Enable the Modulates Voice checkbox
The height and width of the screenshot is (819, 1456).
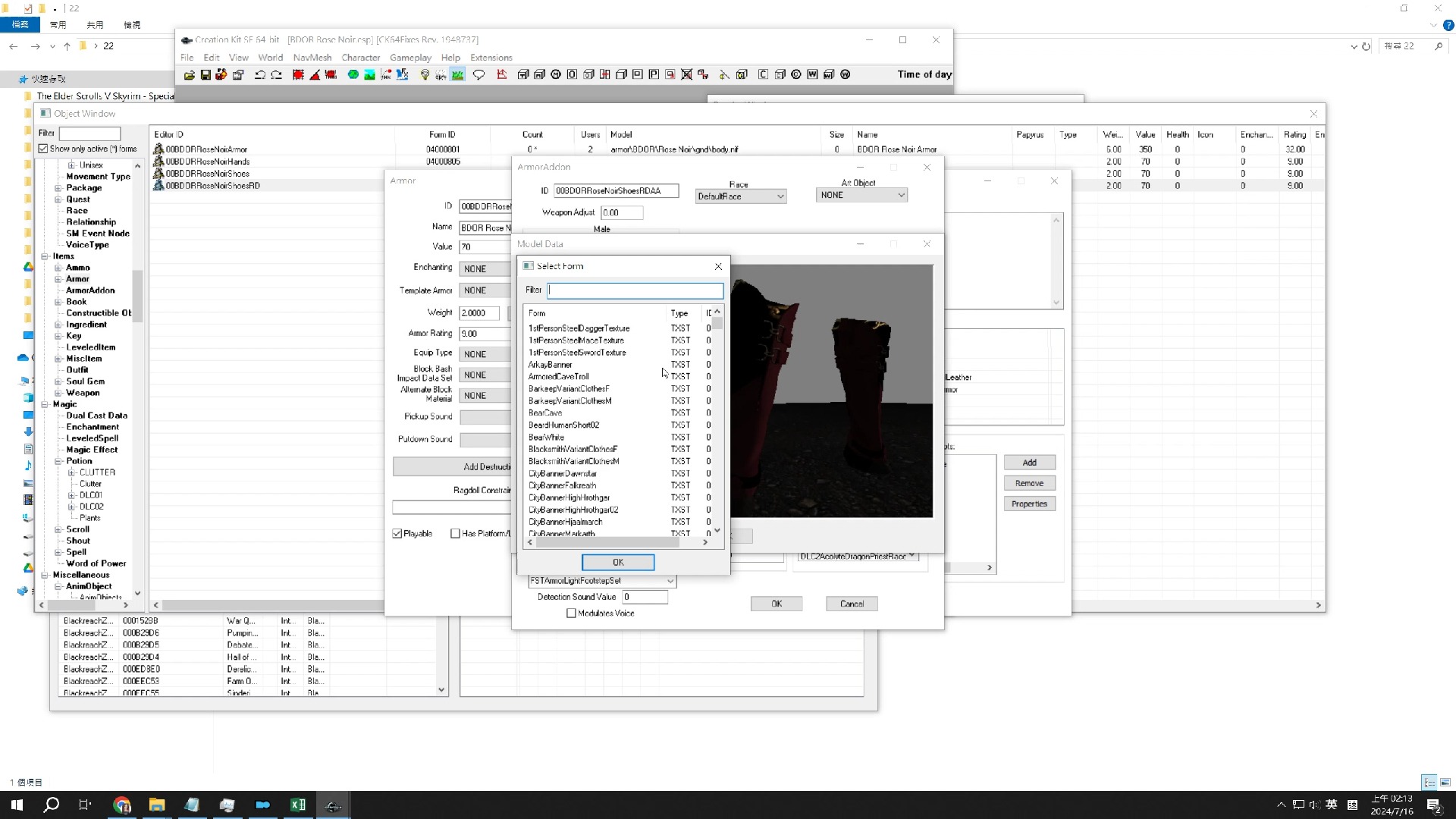tap(571, 613)
